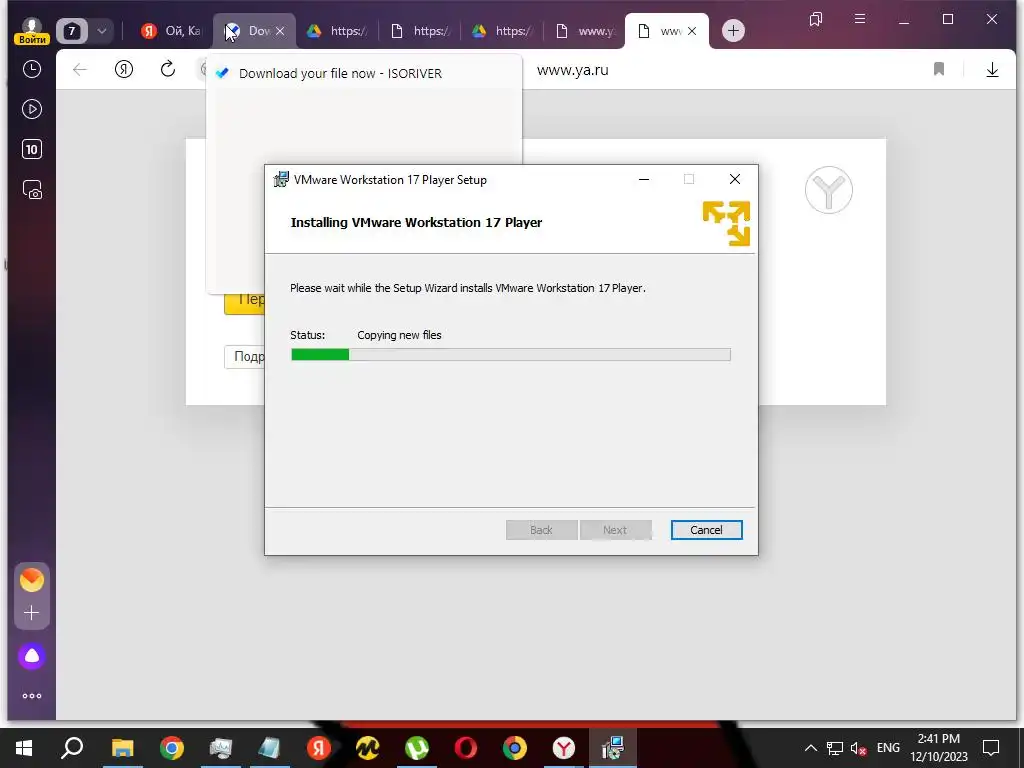Switch to the Download ISORIVER tab

[x=247, y=31]
